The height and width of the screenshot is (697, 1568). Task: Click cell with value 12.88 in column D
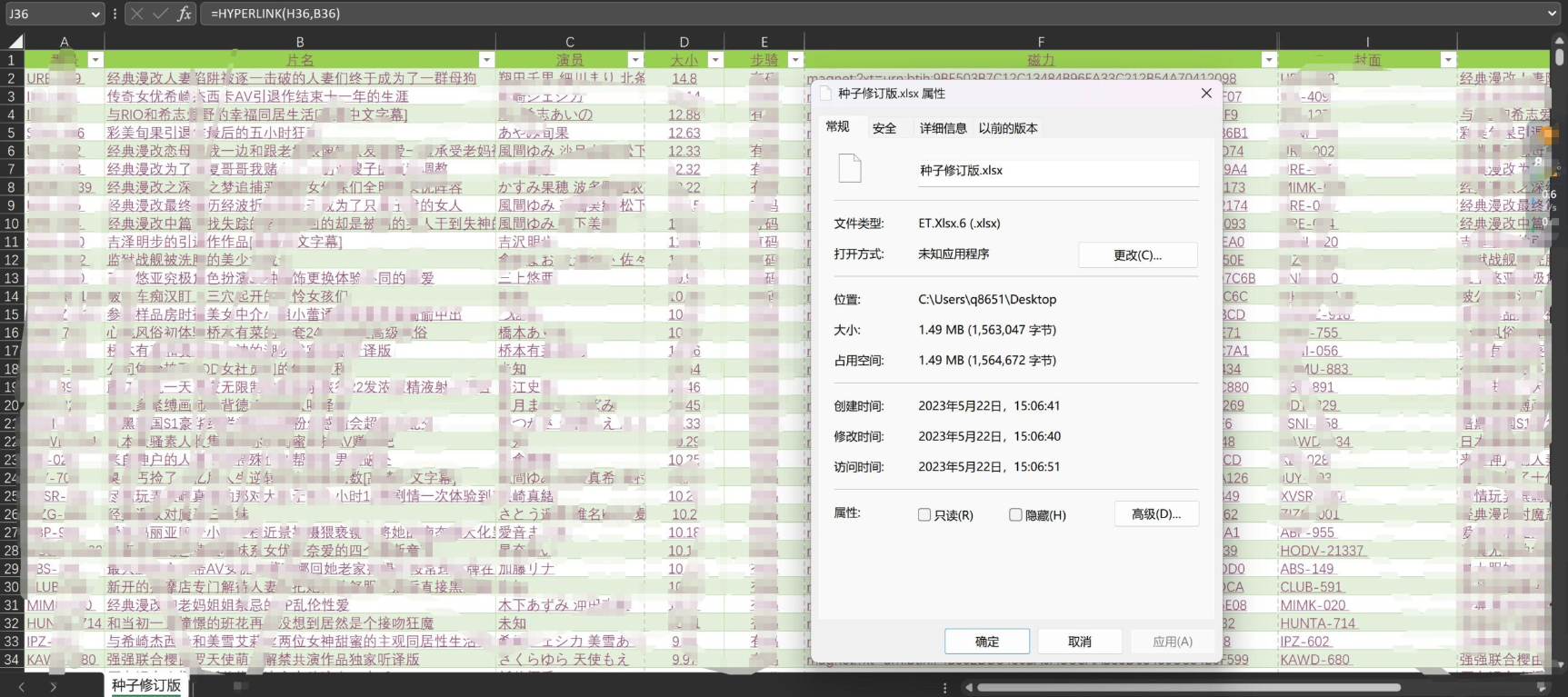pyautogui.click(x=684, y=115)
